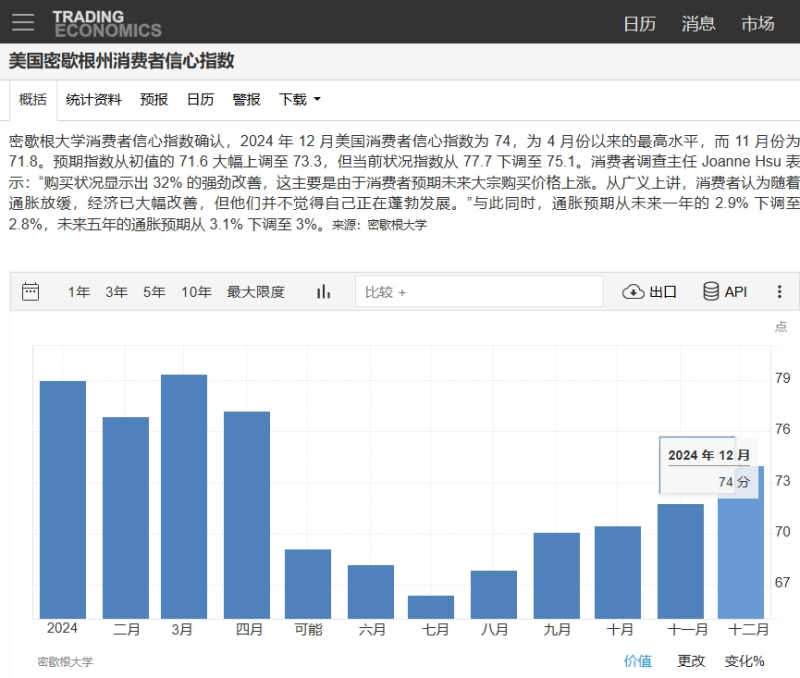Screen dimensions: 800x678
Task: Click the 更改 link below chart
Action: (691, 661)
